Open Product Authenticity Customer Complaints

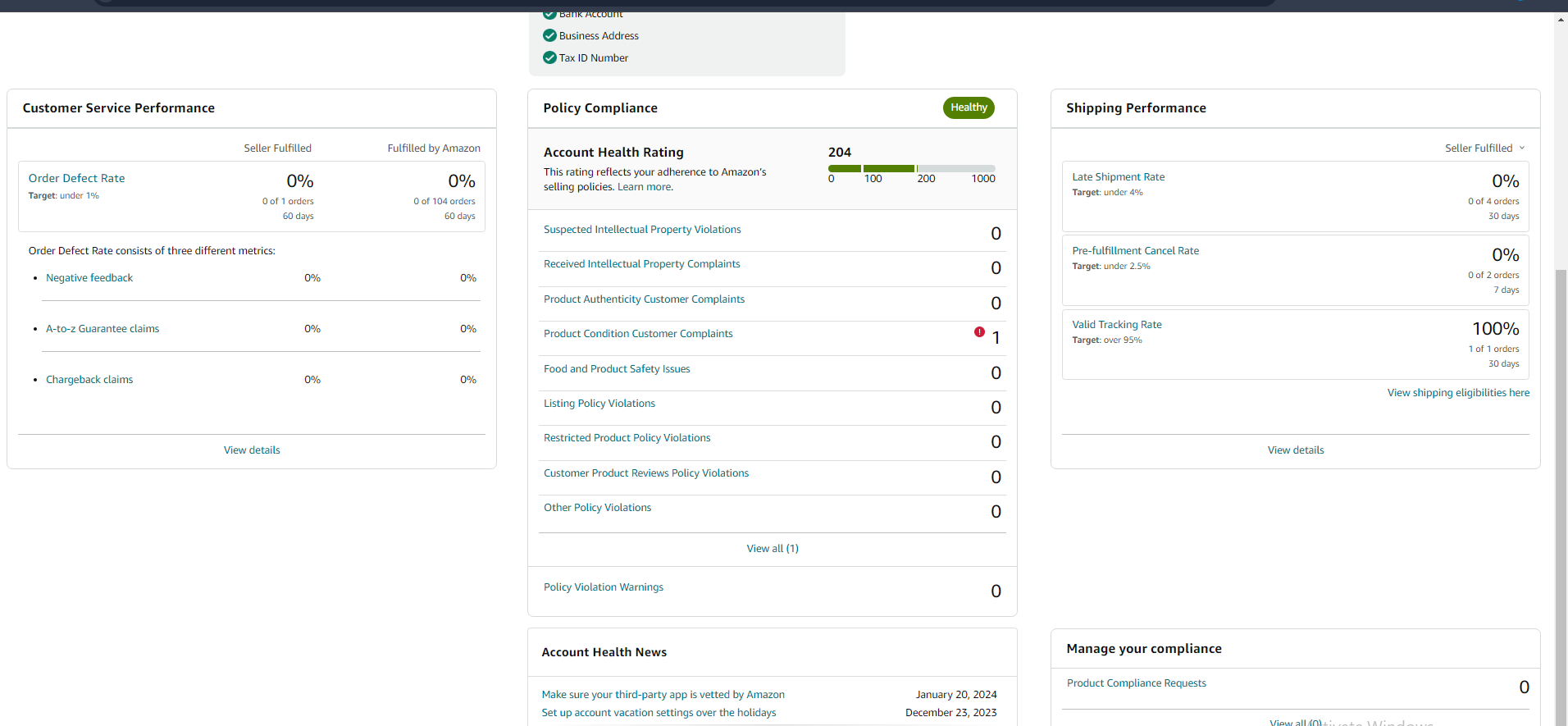click(644, 299)
